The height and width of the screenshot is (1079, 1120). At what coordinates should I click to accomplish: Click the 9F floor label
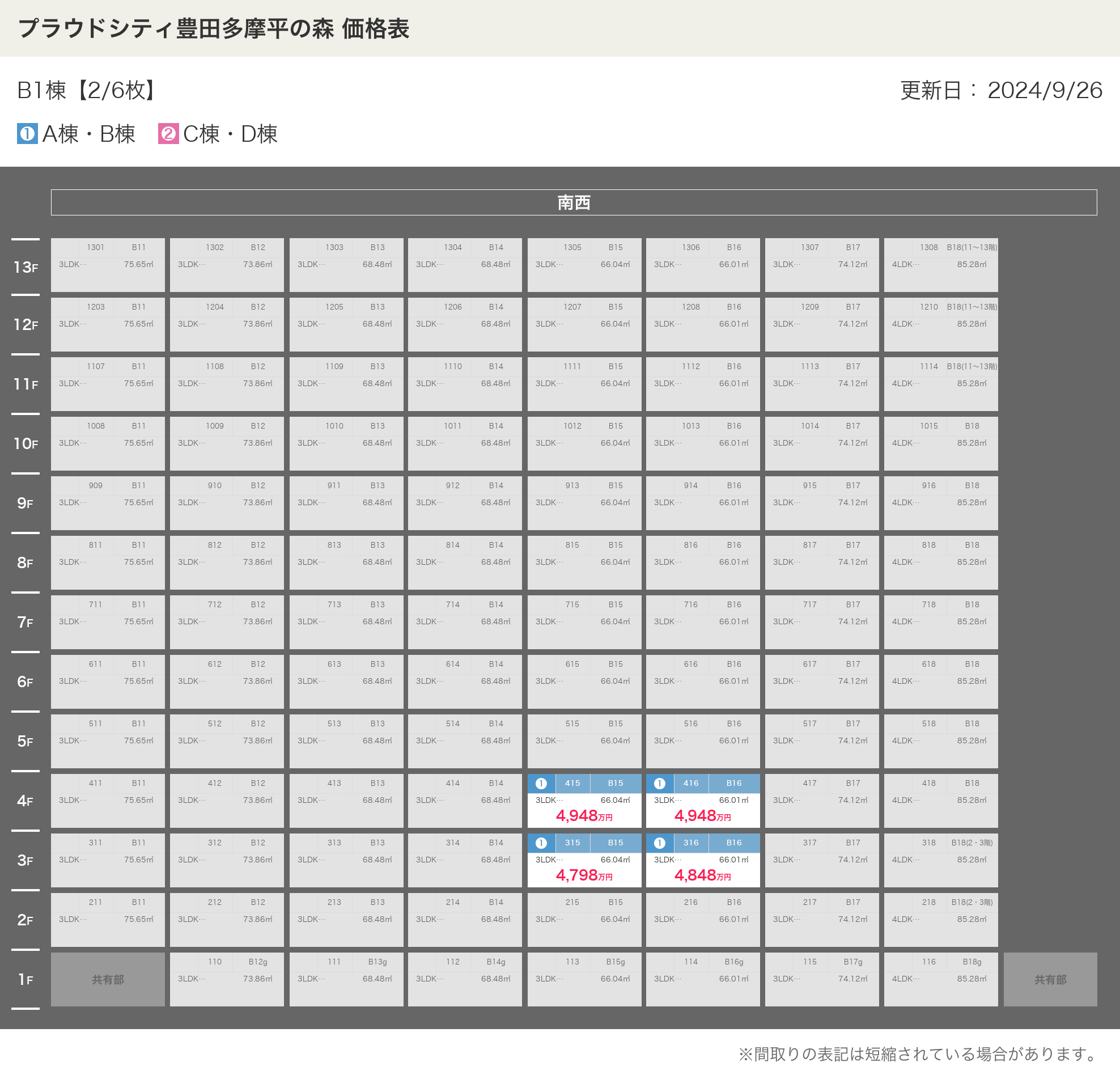(x=26, y=503)
